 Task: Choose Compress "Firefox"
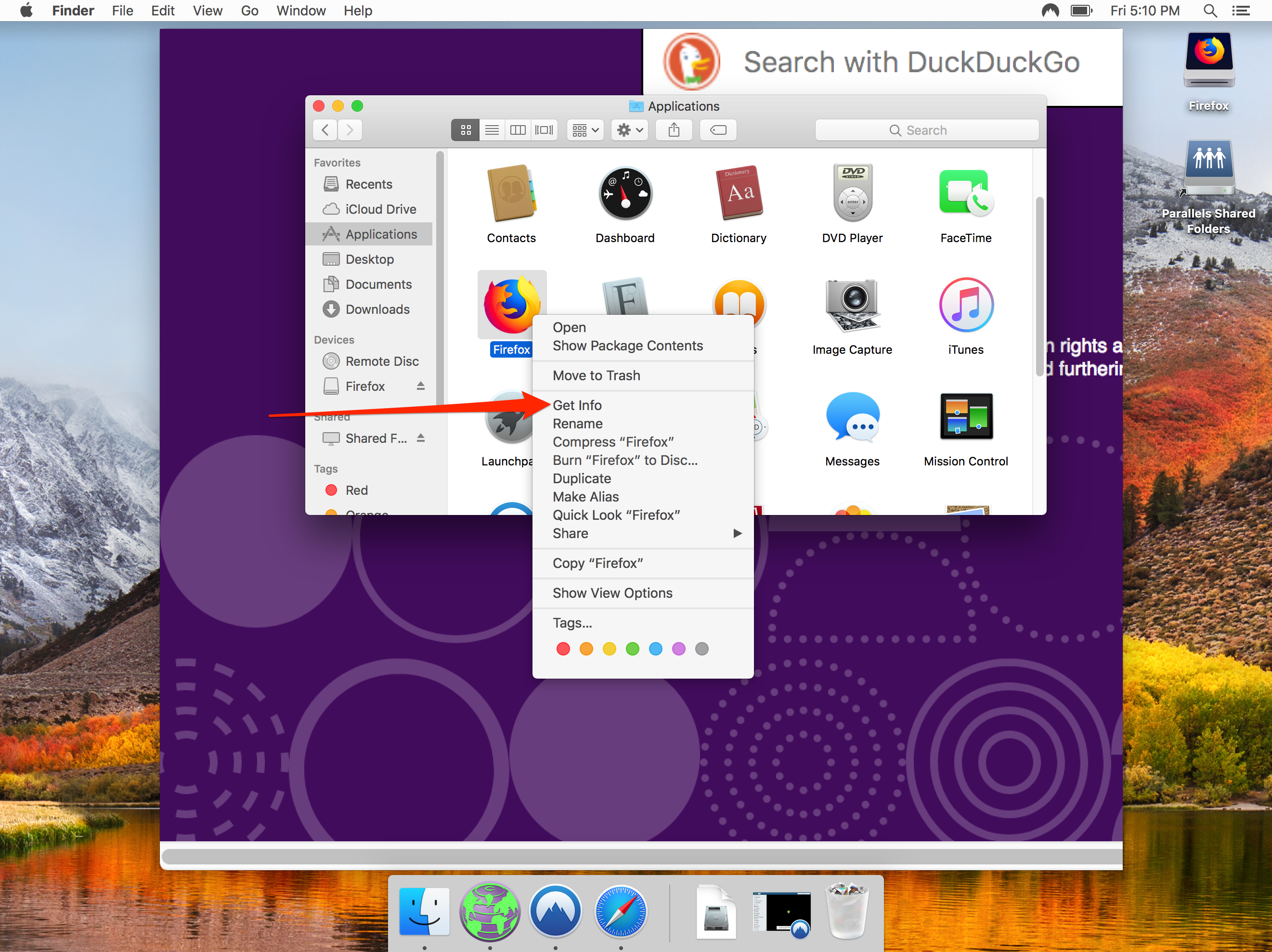(x=643, y=442)
